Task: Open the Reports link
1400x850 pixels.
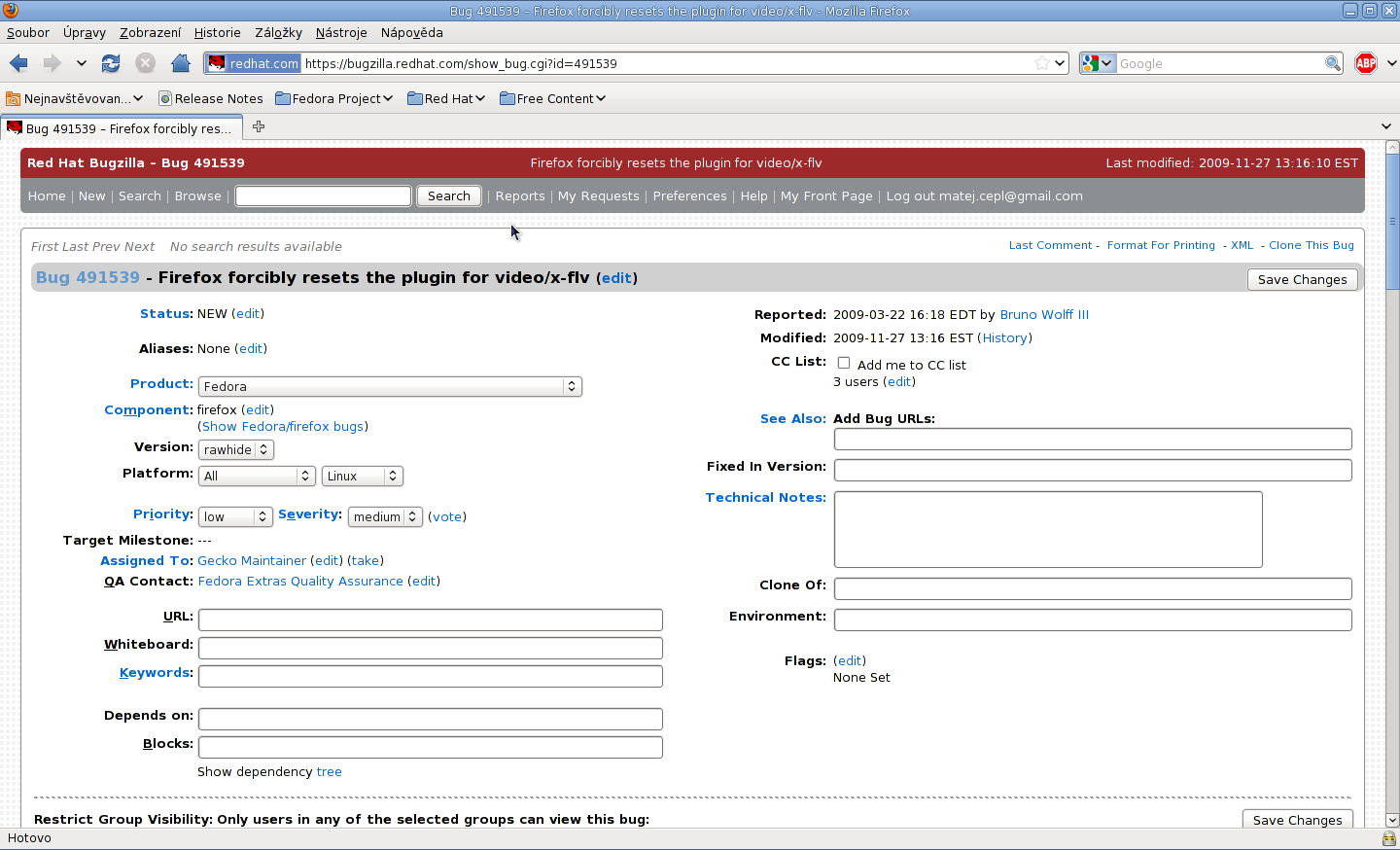Action: tap(520, 195)
